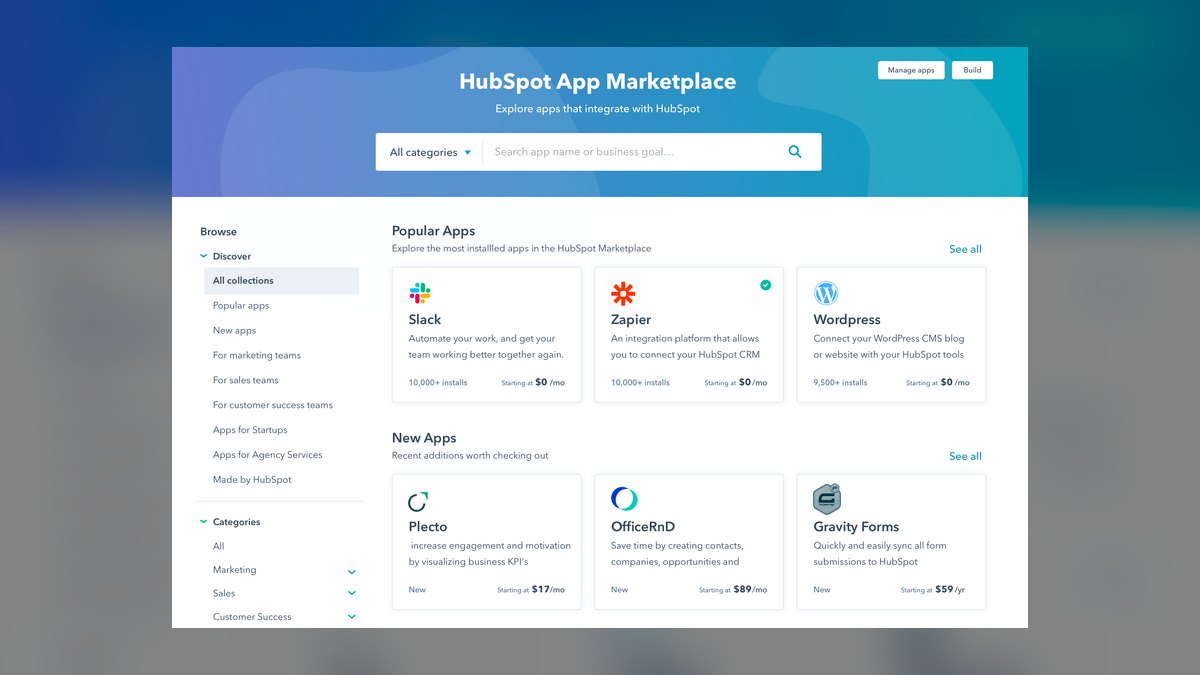Open Made by HubSpot collection

252,480
